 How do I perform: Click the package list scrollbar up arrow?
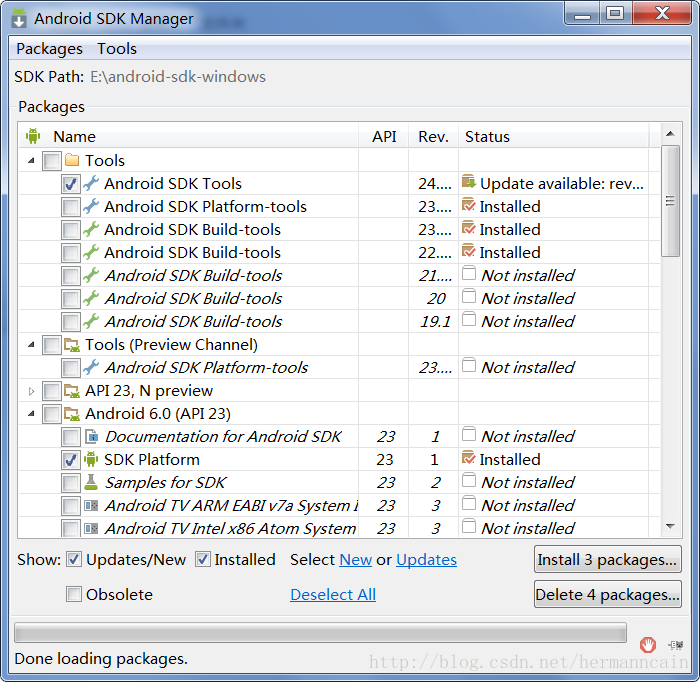670,133
